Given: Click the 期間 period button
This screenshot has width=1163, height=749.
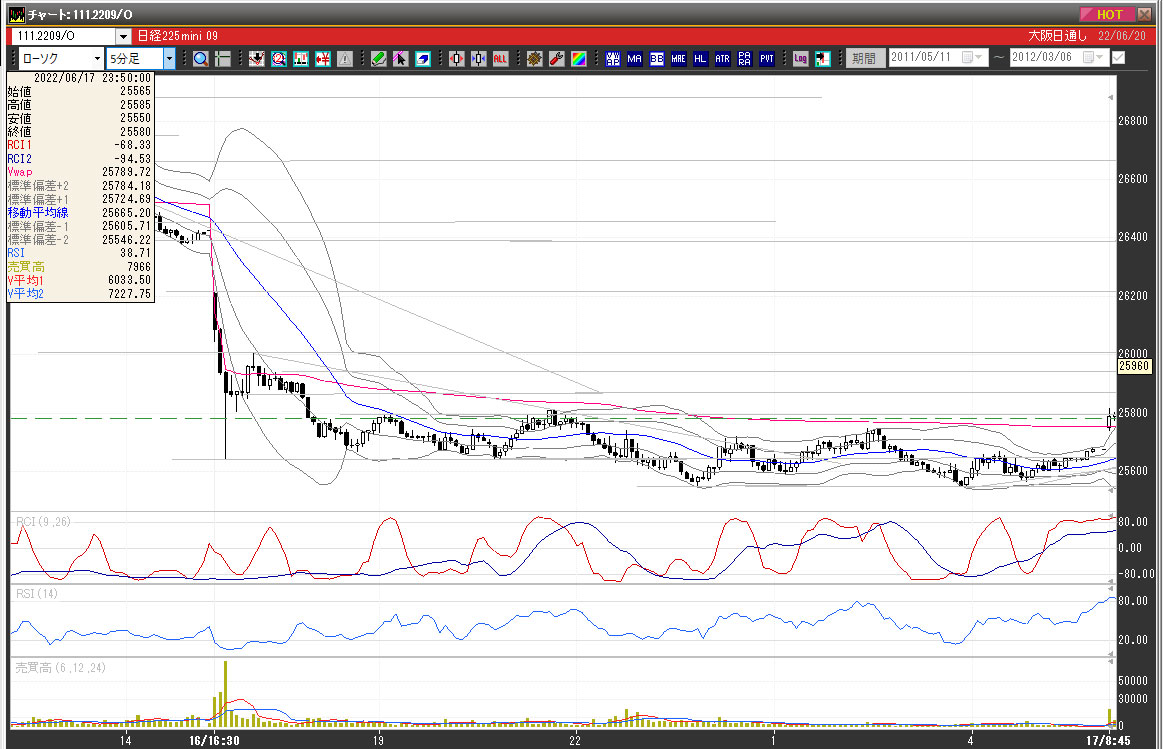Looking at the screenshot, I should point(865,58).
